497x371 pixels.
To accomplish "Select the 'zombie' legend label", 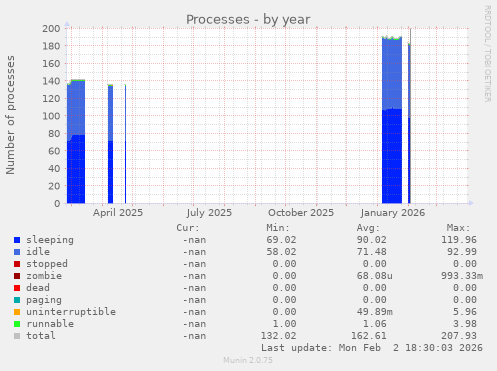I will pyautogui.click(x=44, y=276).
